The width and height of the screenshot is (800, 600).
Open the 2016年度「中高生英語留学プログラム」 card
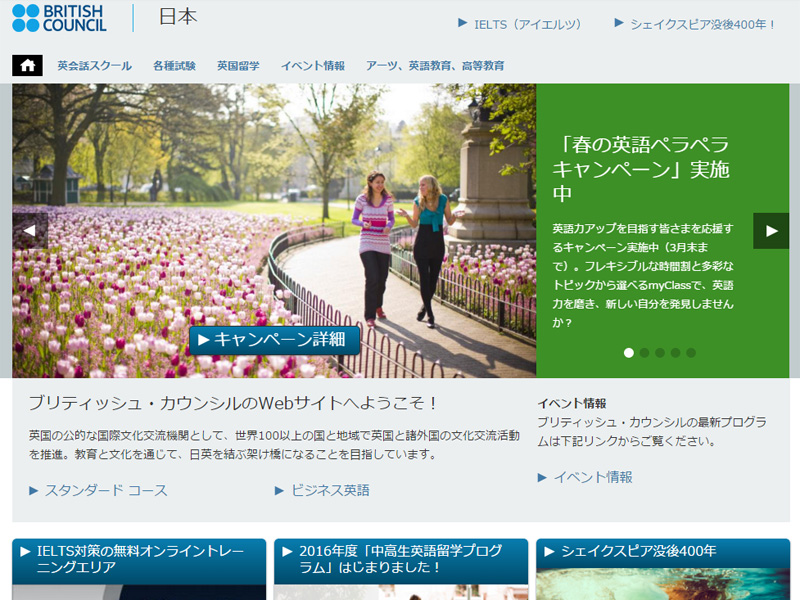pos(401,559)
